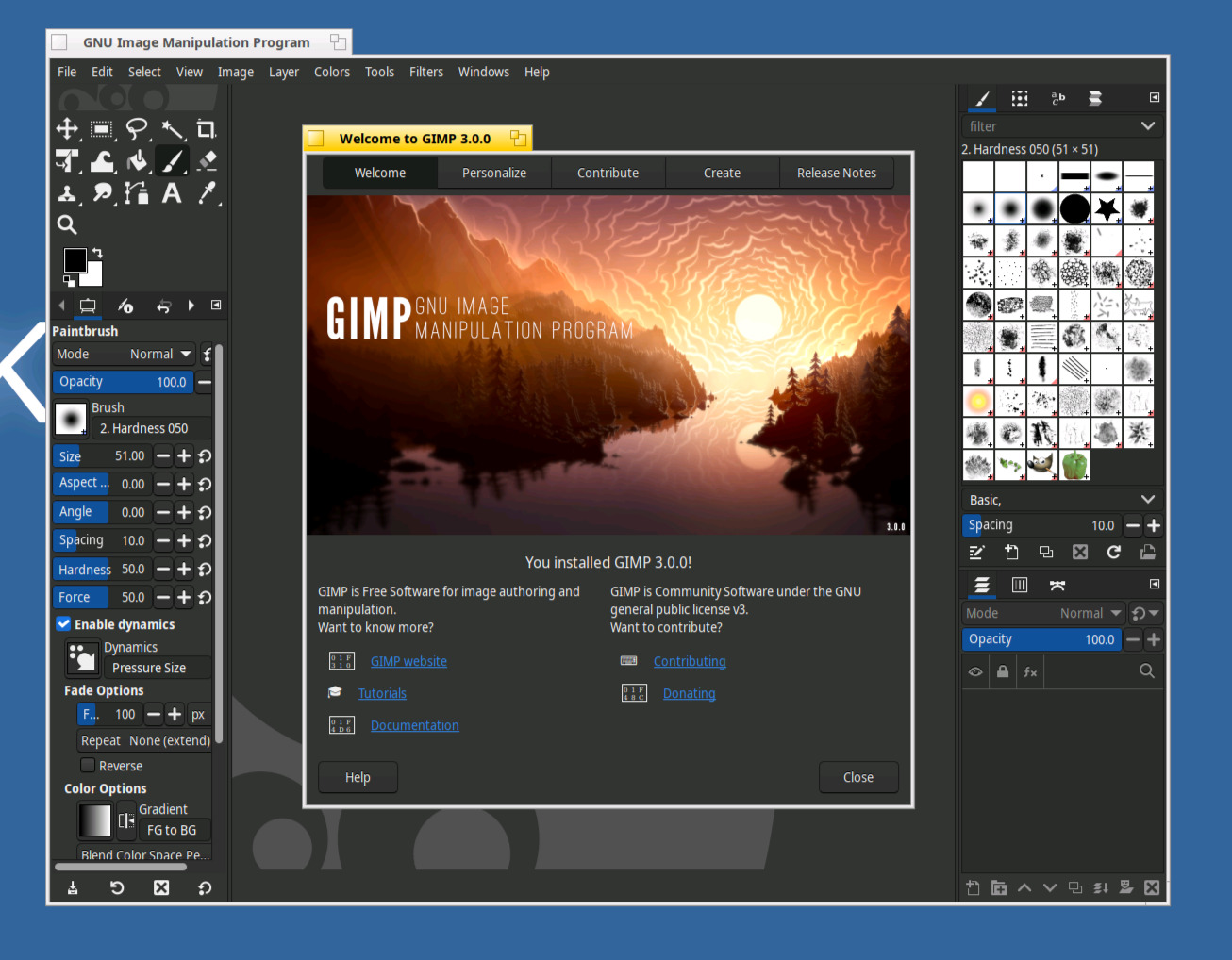The width and height of the screenshot is (1232, 960).
Task: Close the Welcome dialog with Close button
Action: [x=857, y=777]
